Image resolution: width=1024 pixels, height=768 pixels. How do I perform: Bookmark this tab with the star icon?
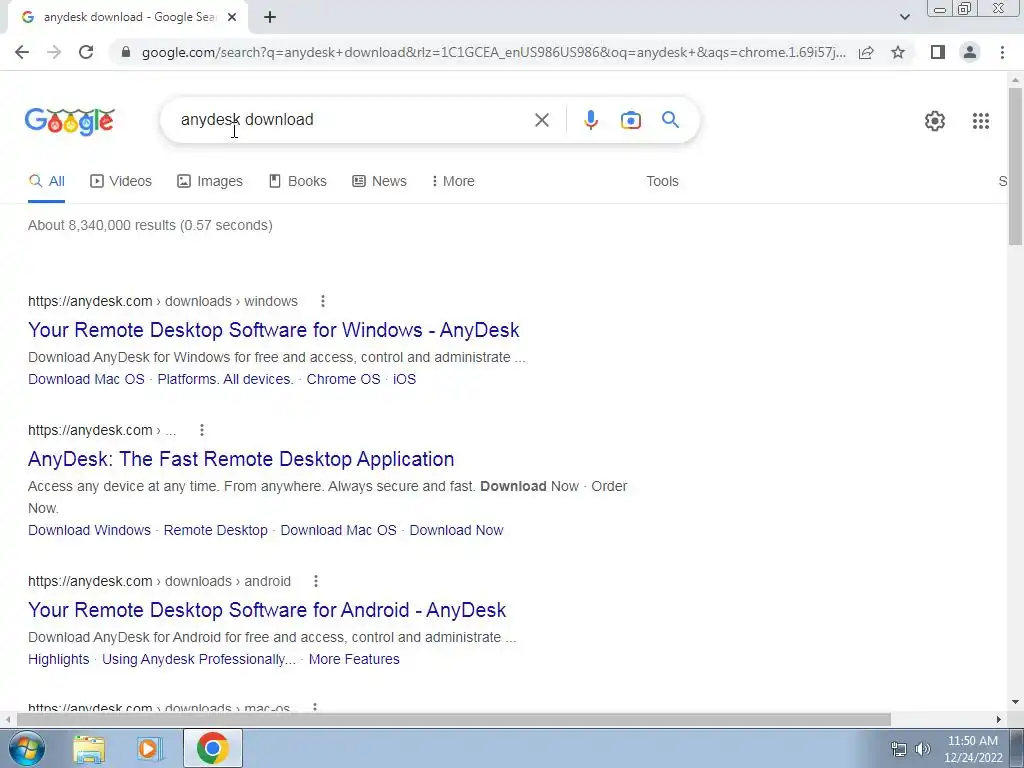click(898, 52)
